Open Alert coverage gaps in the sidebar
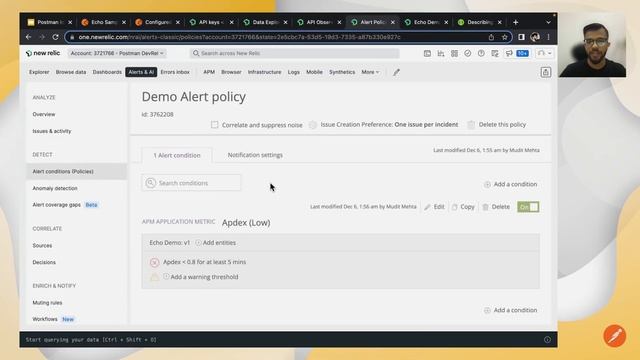The width and height of the screenshot is (640, 360). [56, 205]
